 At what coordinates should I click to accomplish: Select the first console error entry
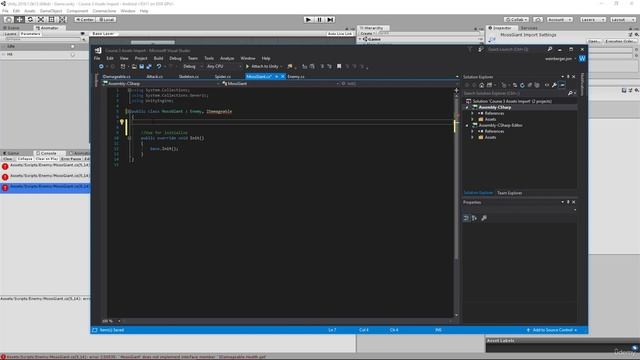tap(45, 166)
